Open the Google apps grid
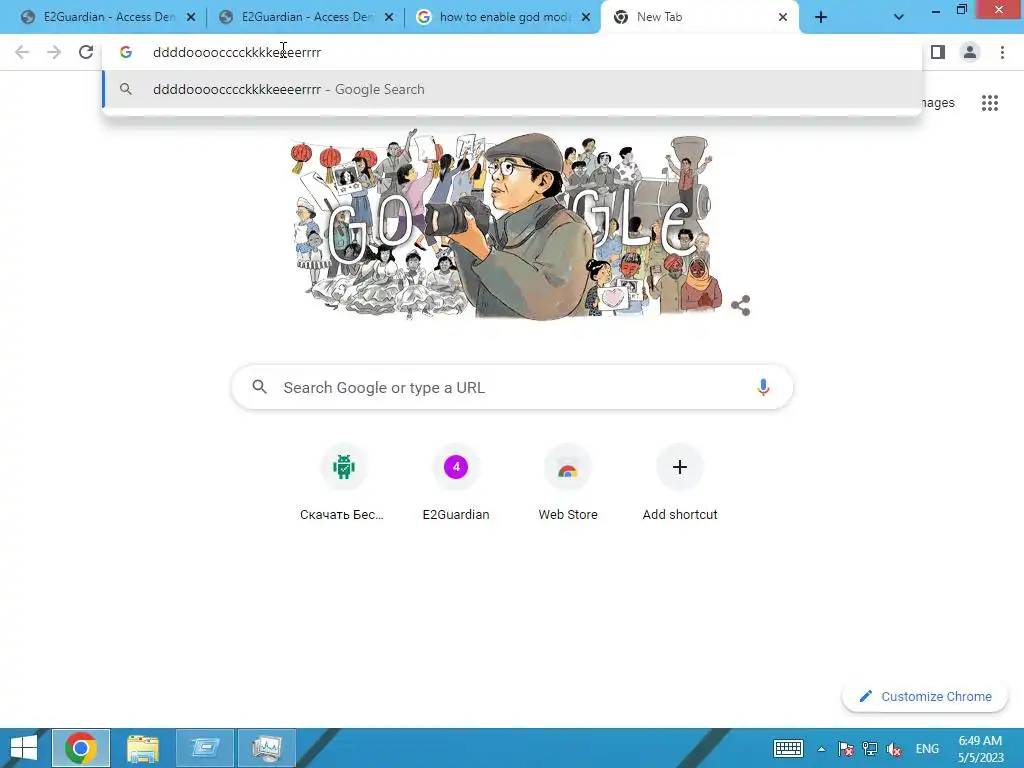Image resolution: width=1024 pixels, height=768 pixels. click(989, 103)
